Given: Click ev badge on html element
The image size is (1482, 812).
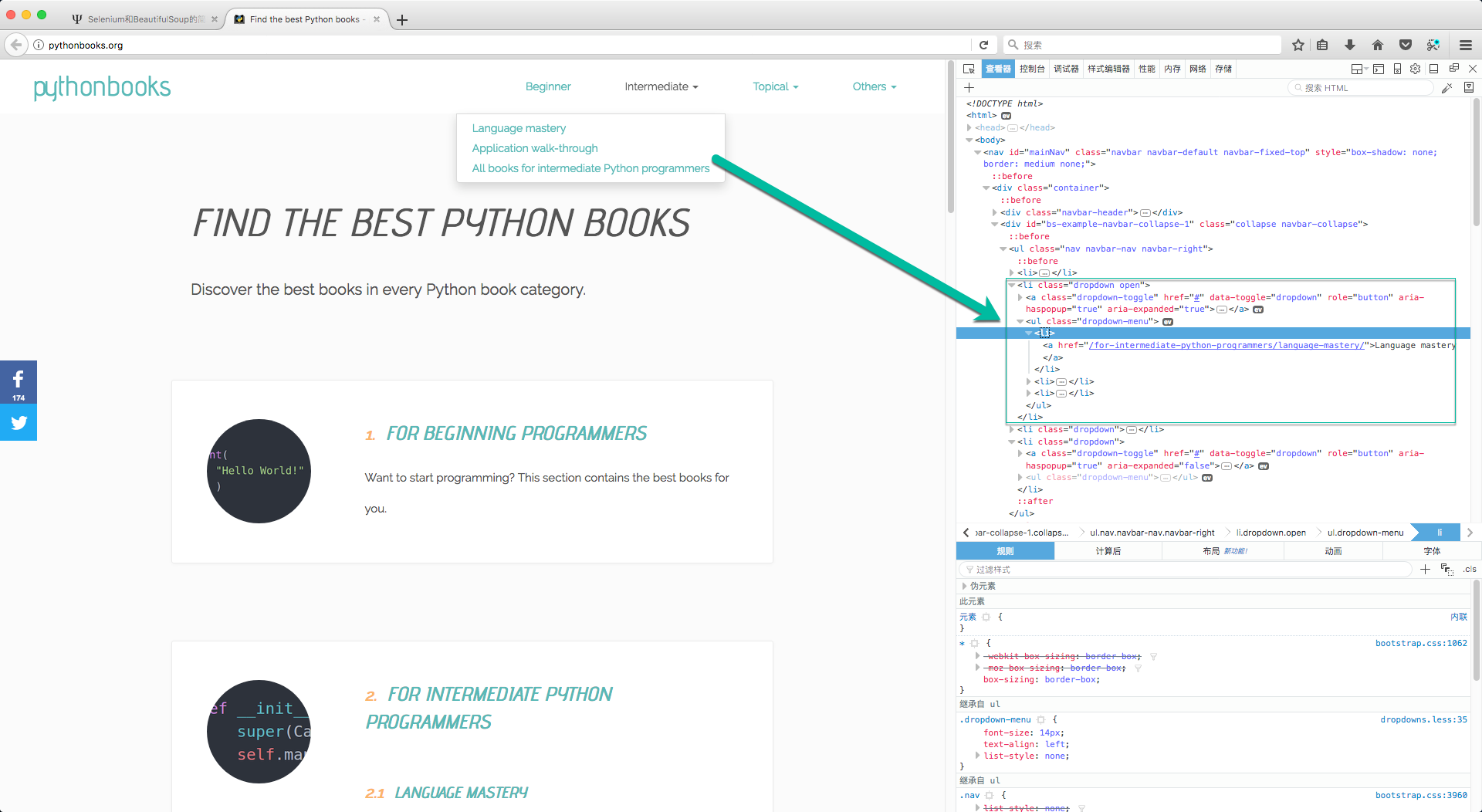Looking at the screenshot, I should tap(1007, 116).
